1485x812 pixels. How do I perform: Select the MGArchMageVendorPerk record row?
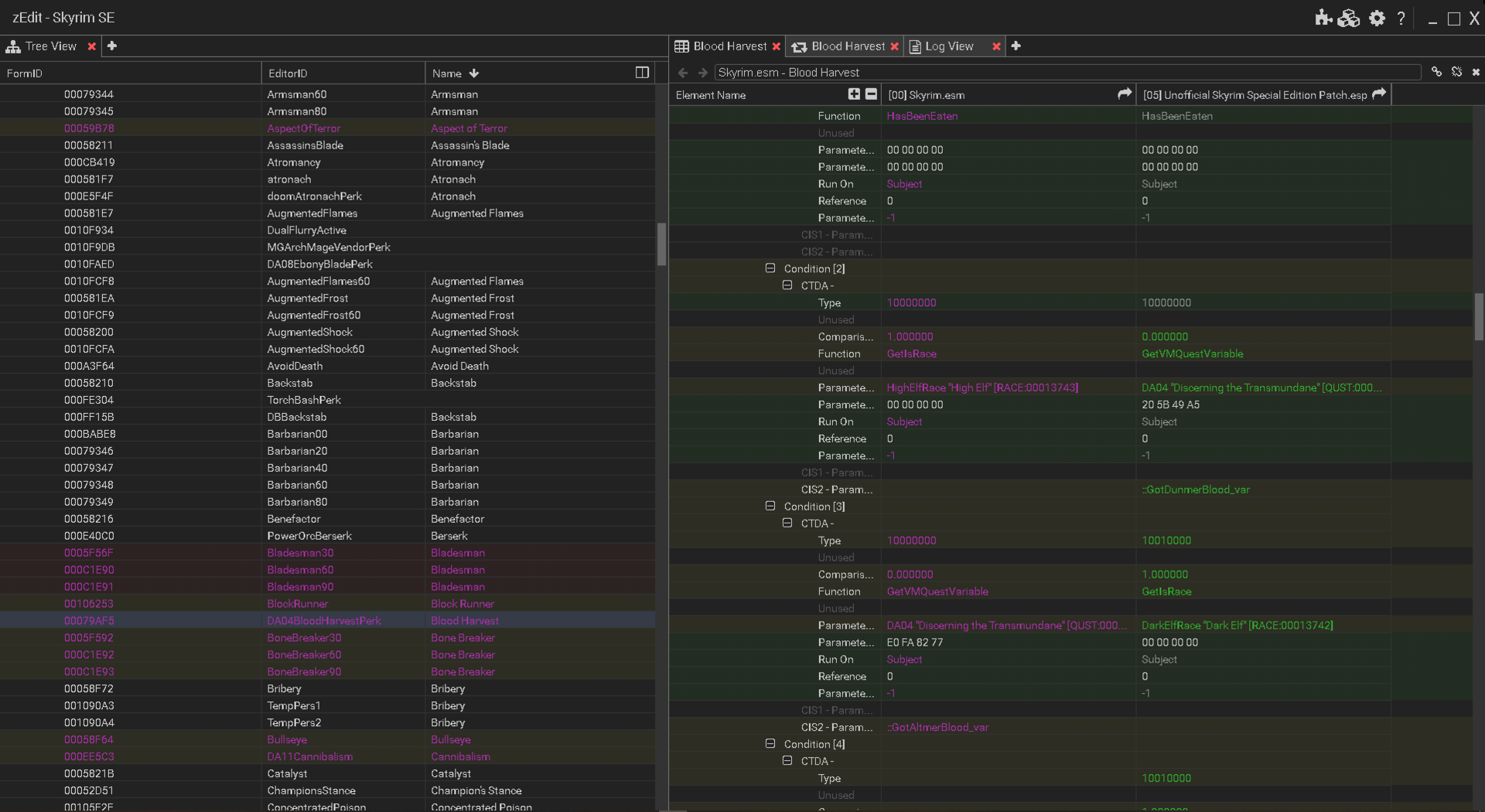tap(327, 247)
